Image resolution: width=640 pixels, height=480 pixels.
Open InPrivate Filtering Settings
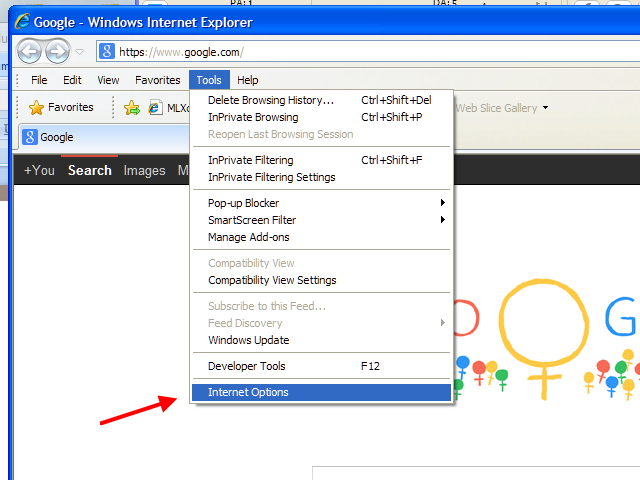click(x=321, y=177)
